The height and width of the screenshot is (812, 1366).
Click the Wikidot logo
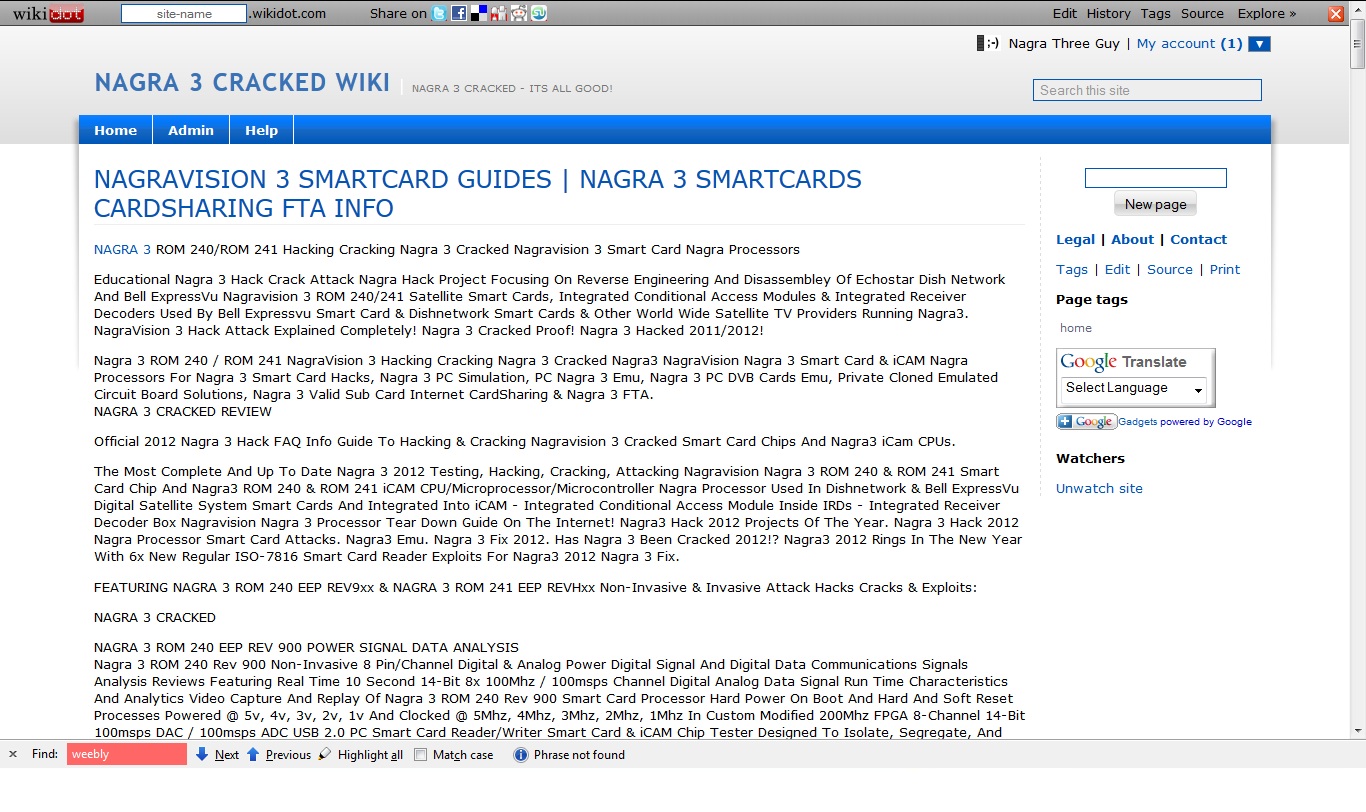click(x=47, y=14)
